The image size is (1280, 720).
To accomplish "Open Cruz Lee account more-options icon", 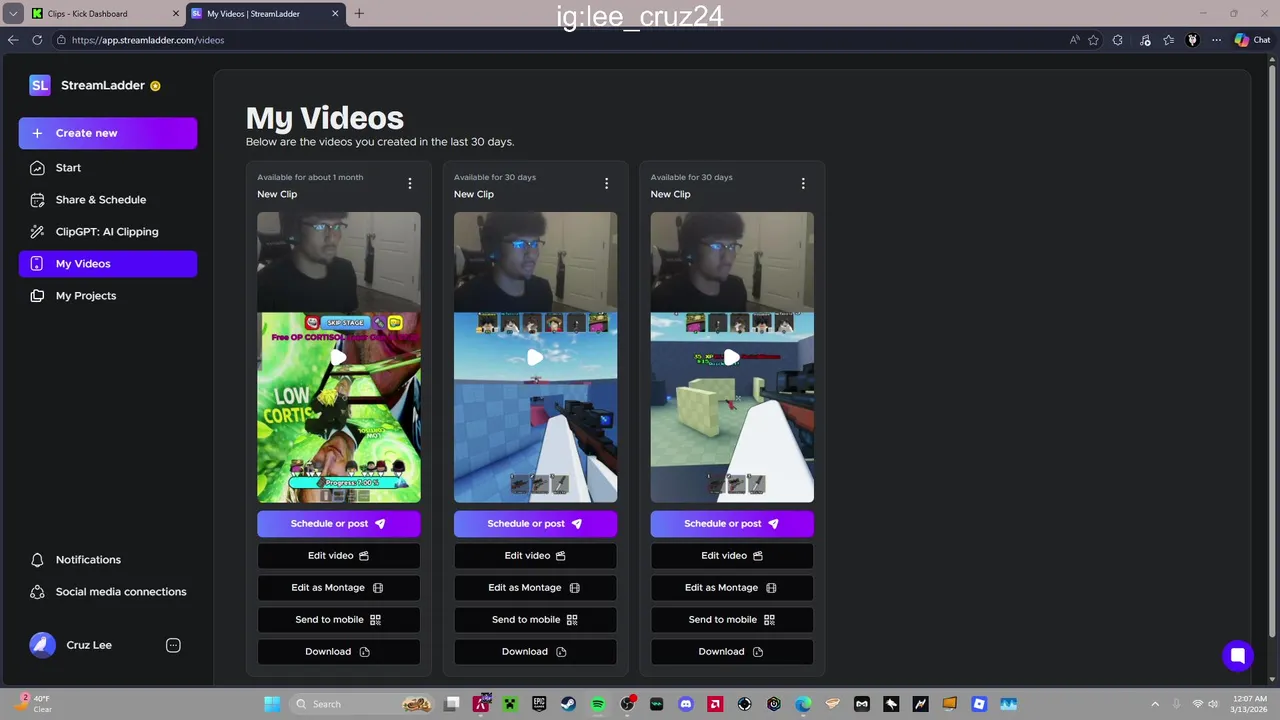I will pyautogui.click(x=173, y=645).
